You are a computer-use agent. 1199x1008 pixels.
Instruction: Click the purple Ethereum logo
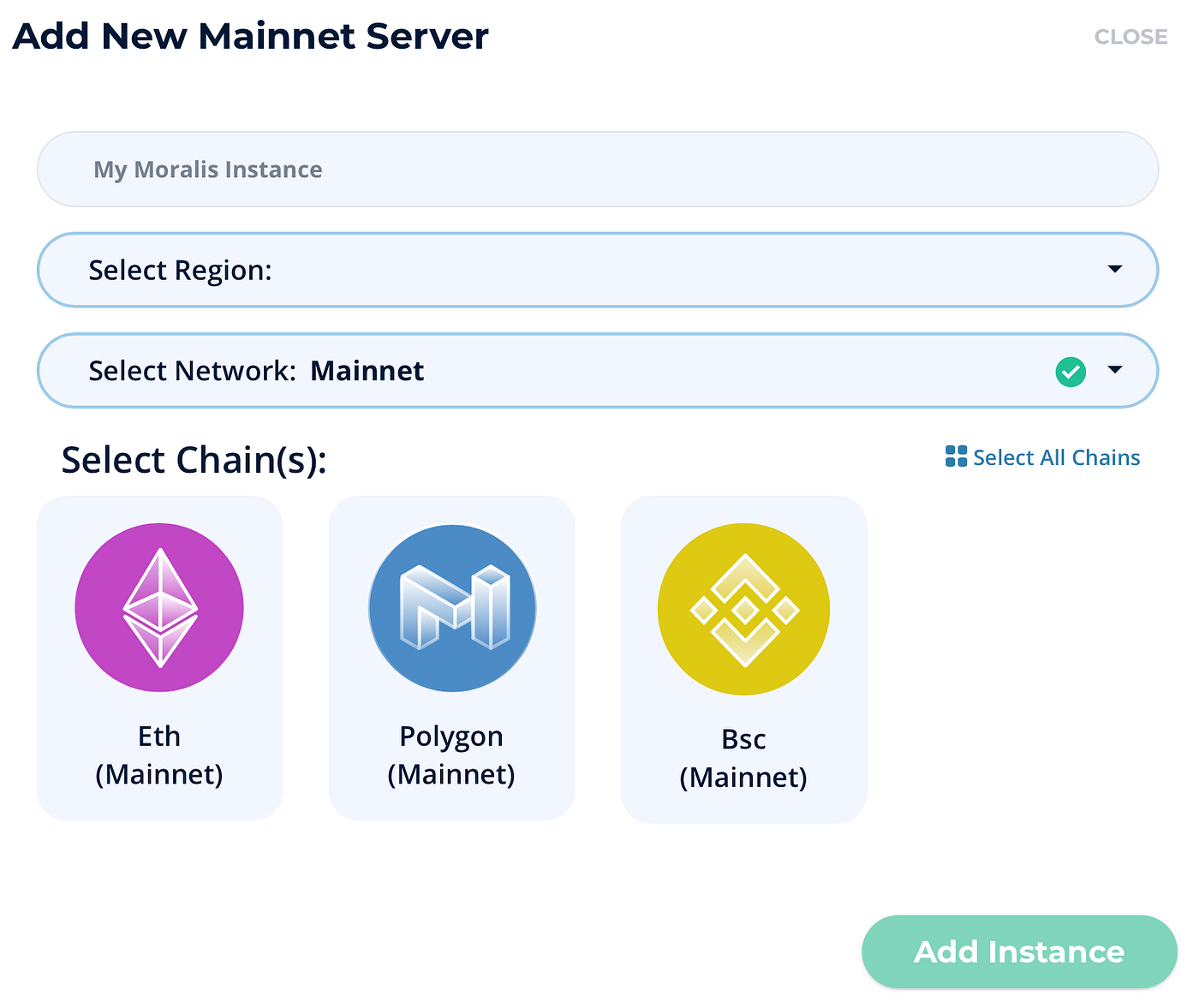[x=159, y=608]
